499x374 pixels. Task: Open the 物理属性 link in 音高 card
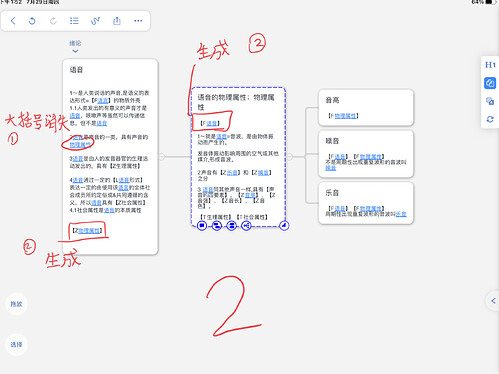coord(345,116)
